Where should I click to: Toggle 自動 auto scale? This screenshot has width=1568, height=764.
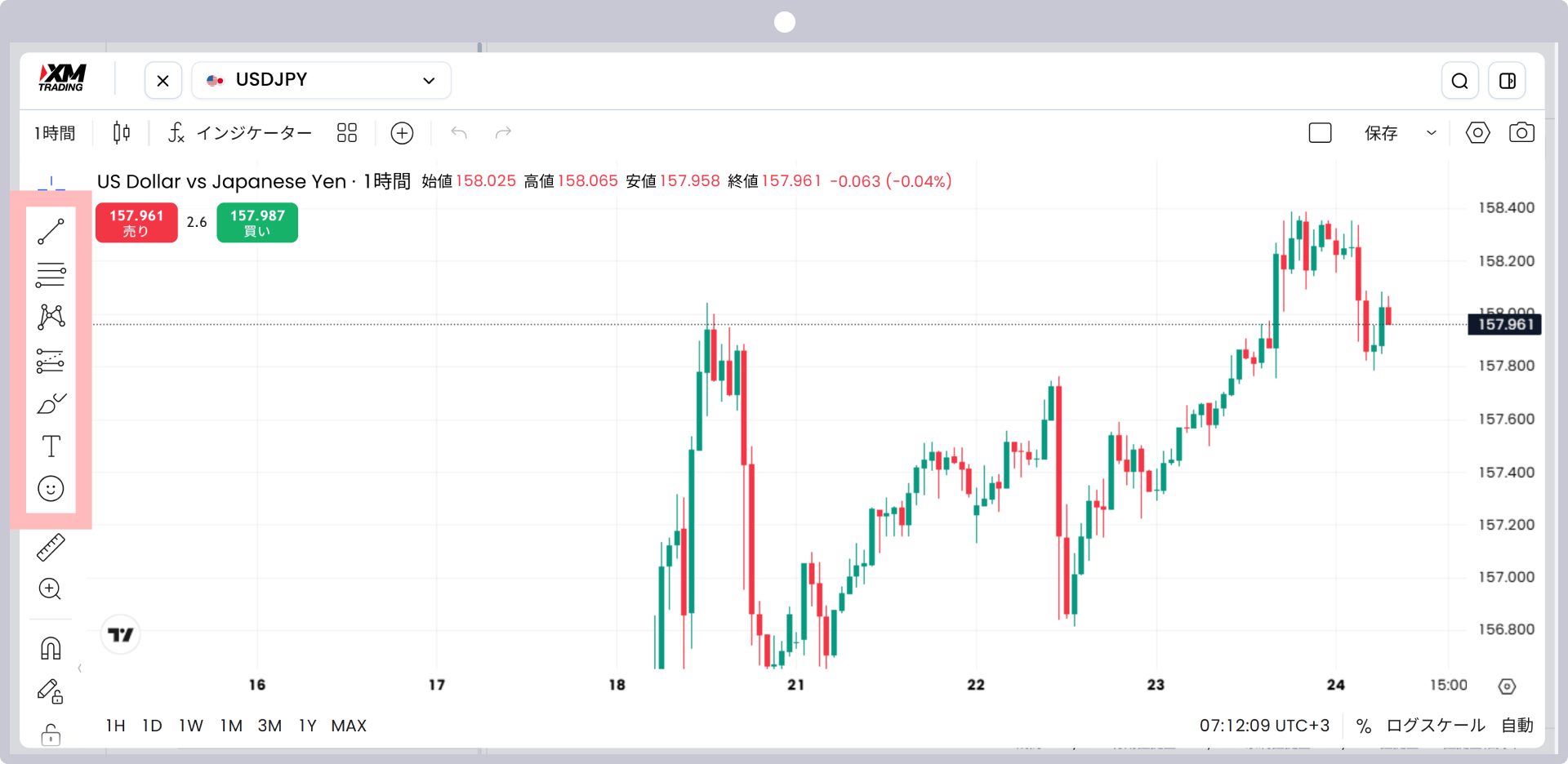(1517, 726)
